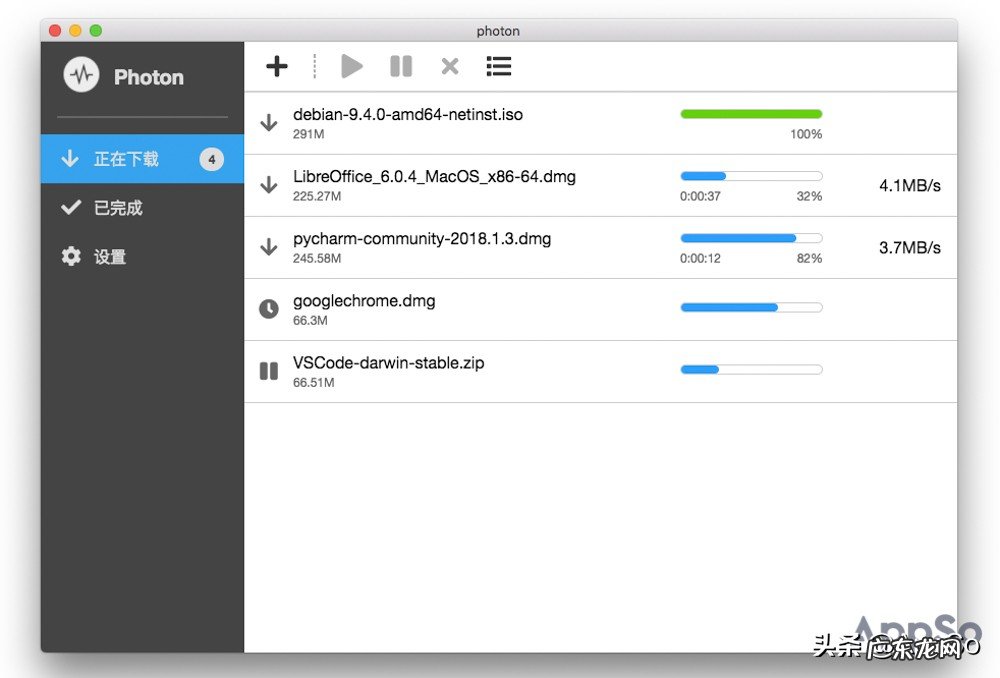Click remaining time 0:00:37

coord(700,196)
